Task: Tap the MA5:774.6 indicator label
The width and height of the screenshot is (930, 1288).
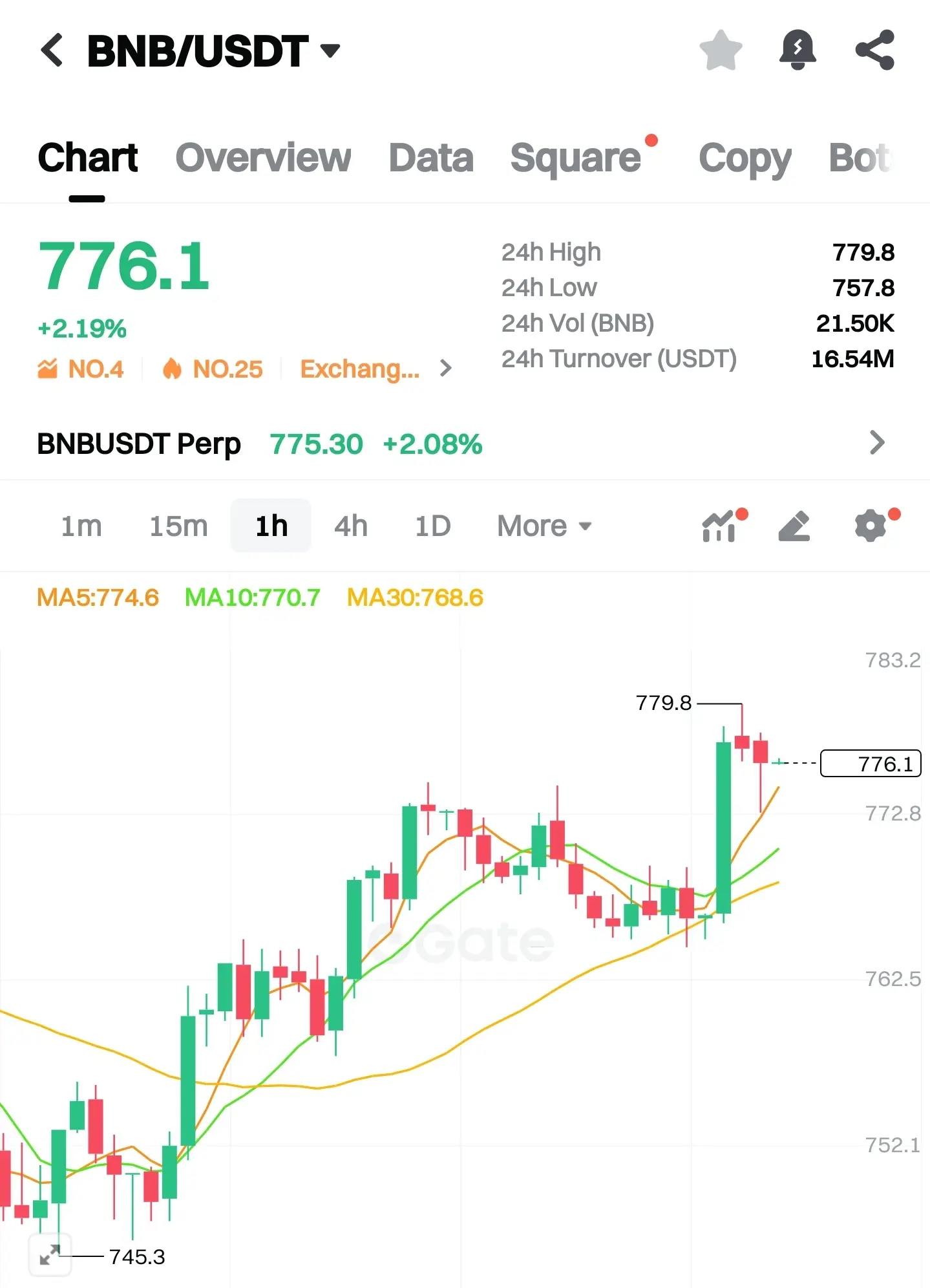Action: click(x=98, y=597)
